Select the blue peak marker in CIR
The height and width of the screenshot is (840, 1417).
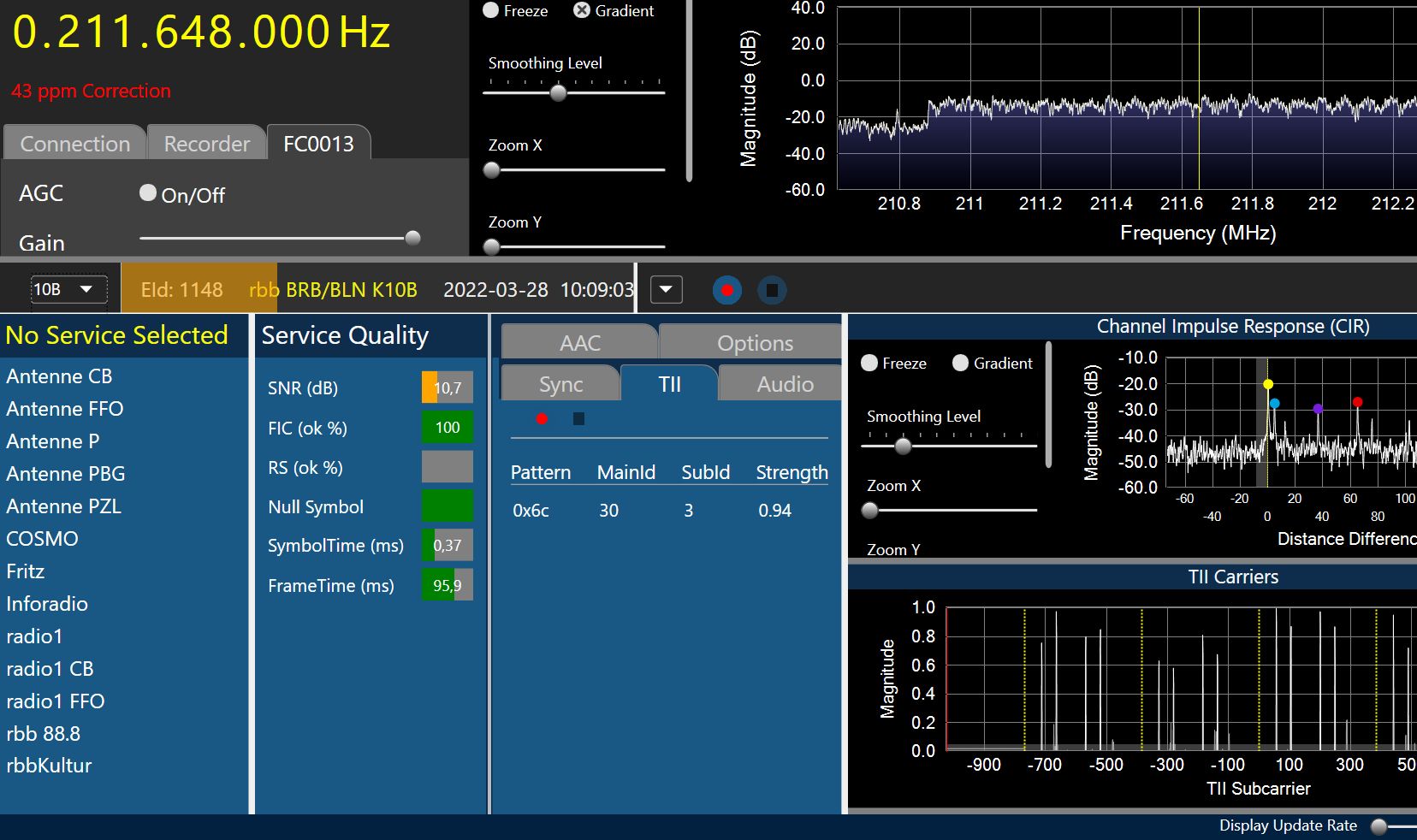coord(1275,403)
